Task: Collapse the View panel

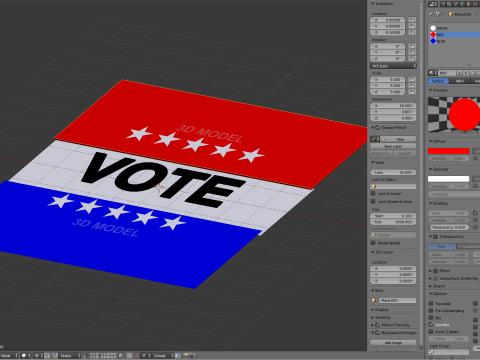Action: pyautogui.click(x=373, y=163)
